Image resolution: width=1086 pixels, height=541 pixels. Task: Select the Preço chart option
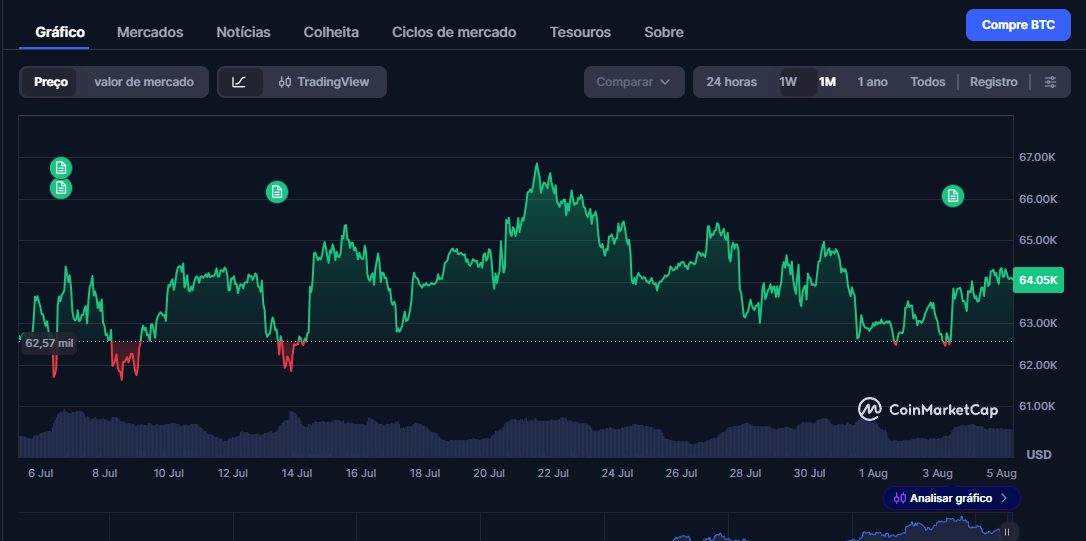[x=51, y=82]
